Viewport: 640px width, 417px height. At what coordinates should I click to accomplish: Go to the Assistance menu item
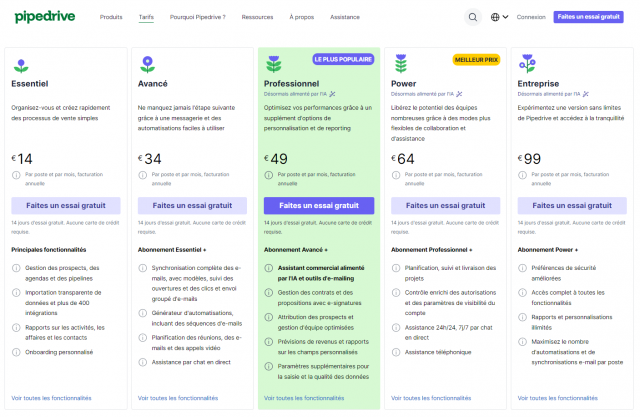345,17
